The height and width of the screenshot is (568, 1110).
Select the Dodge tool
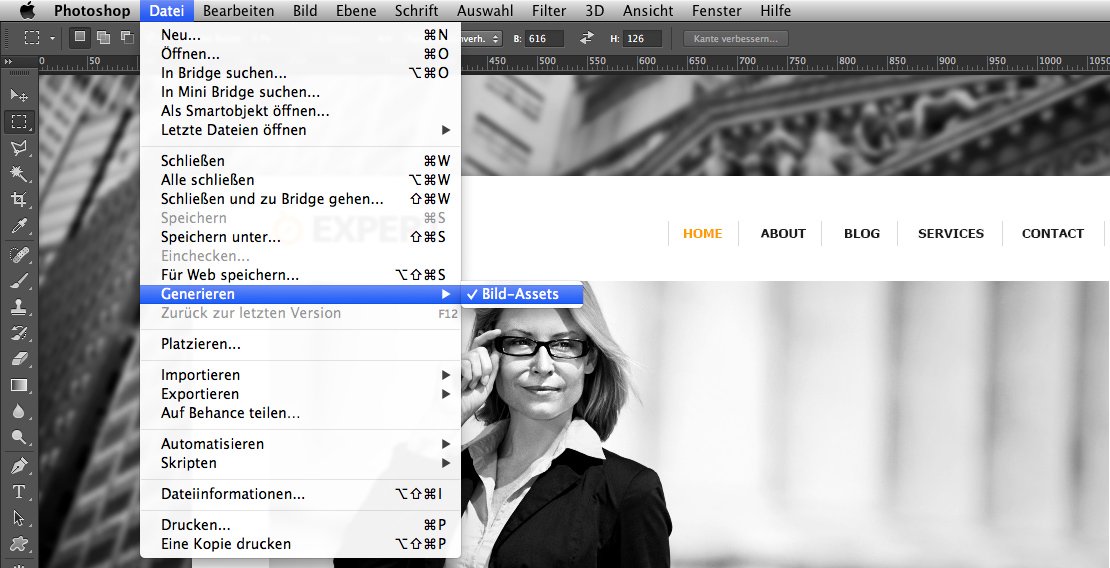coord(18,438)
